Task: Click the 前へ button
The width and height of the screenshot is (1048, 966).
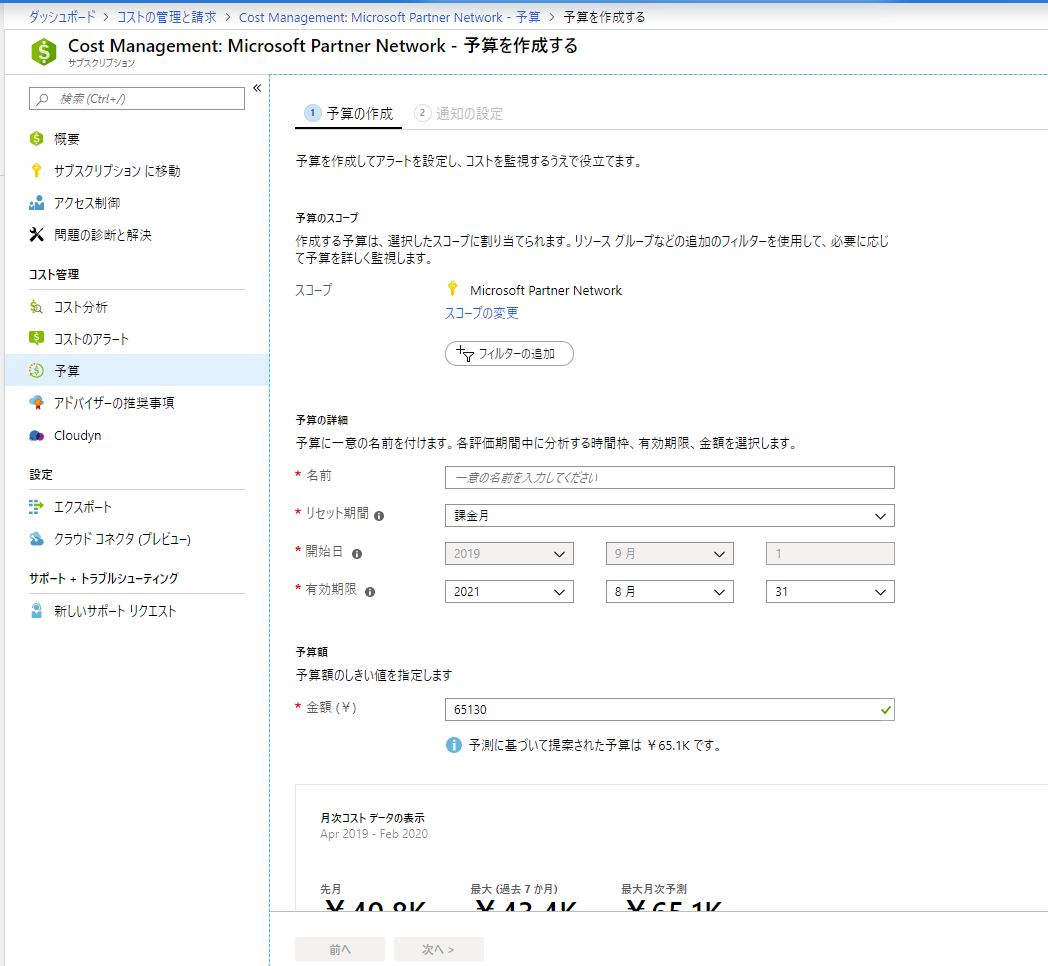Action: coord(340,949)
